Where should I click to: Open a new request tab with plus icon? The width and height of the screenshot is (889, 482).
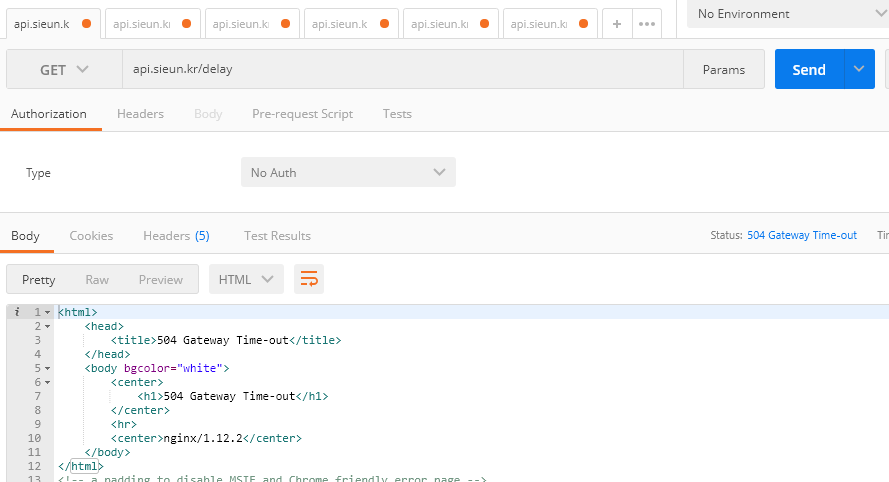(x=617, y=24)
